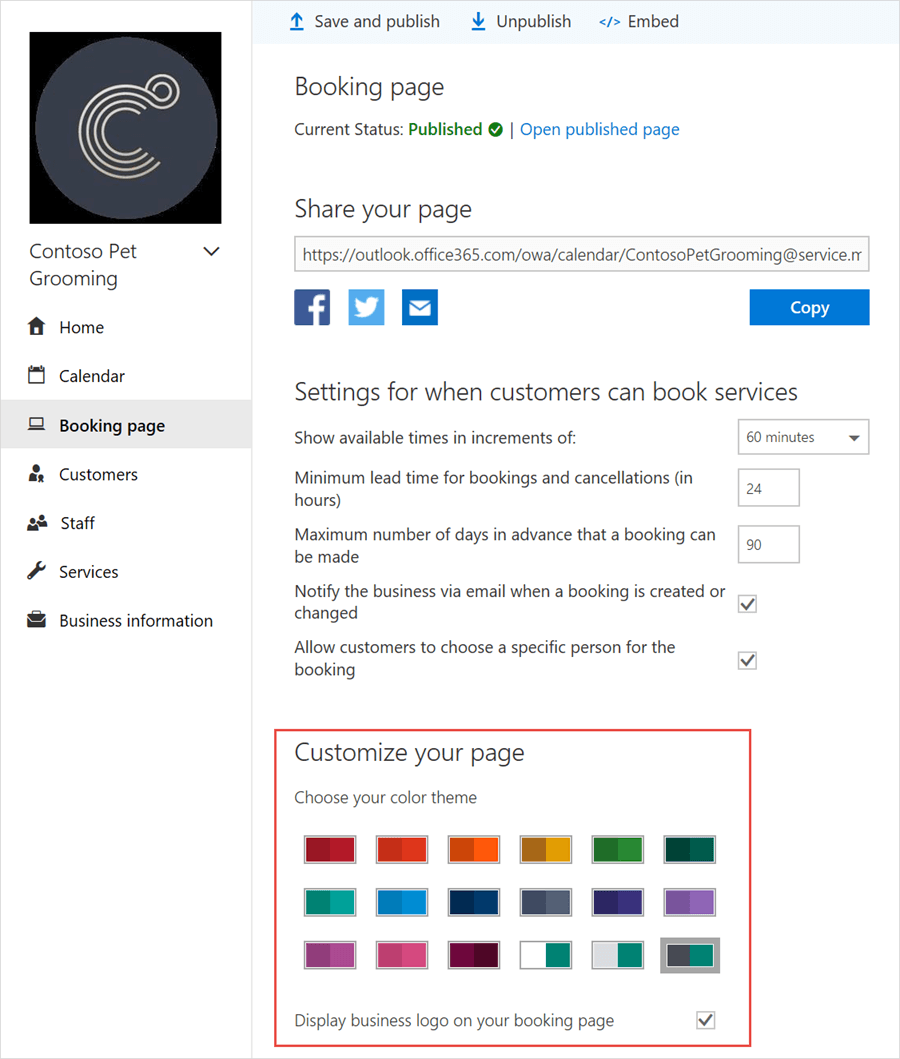
Task: Switch to the Booking page section
Action: point(111,425)
